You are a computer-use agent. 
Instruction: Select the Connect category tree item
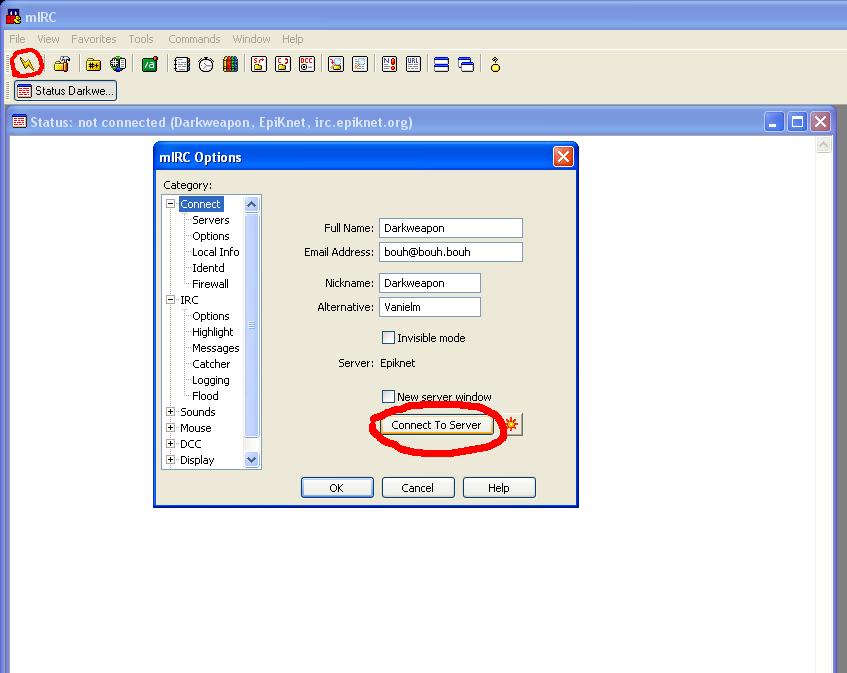[200, 204]
